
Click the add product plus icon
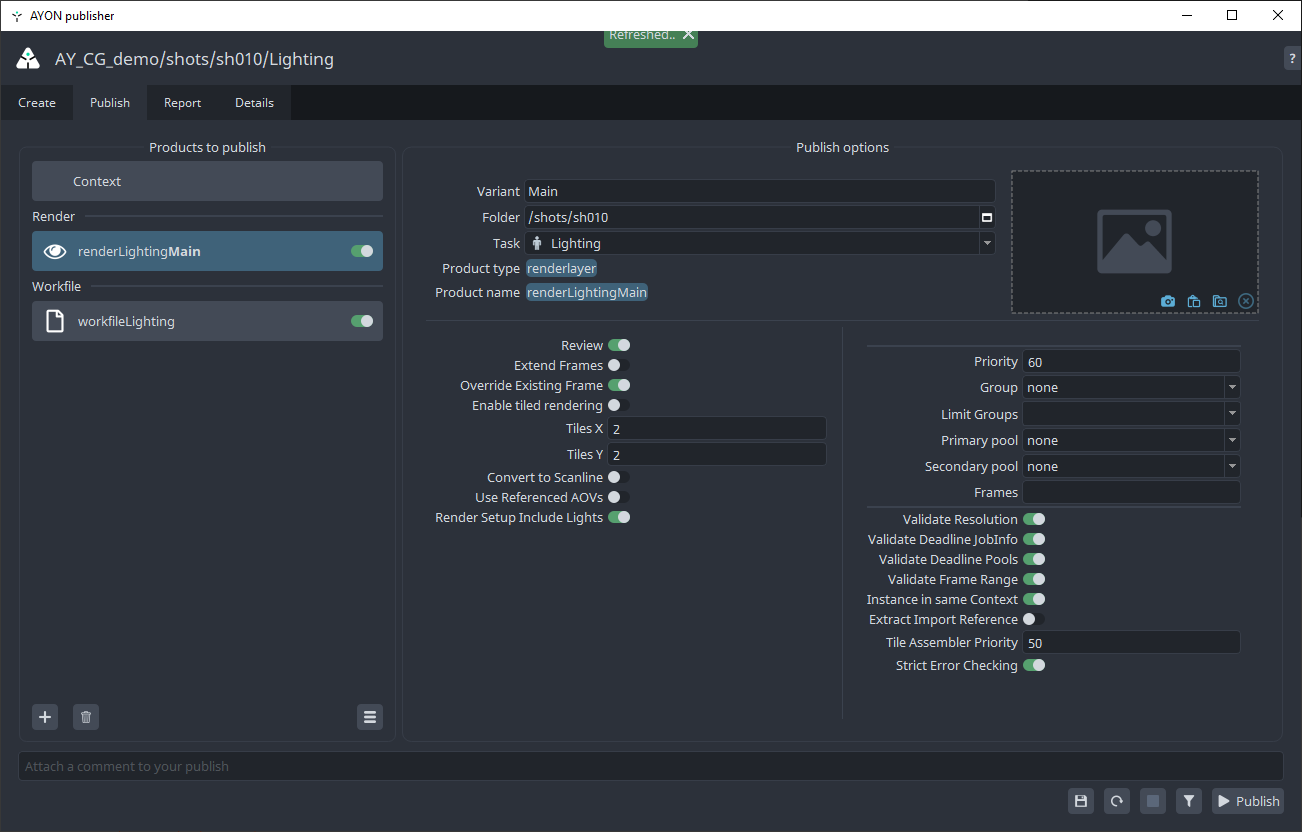(45, 717)
